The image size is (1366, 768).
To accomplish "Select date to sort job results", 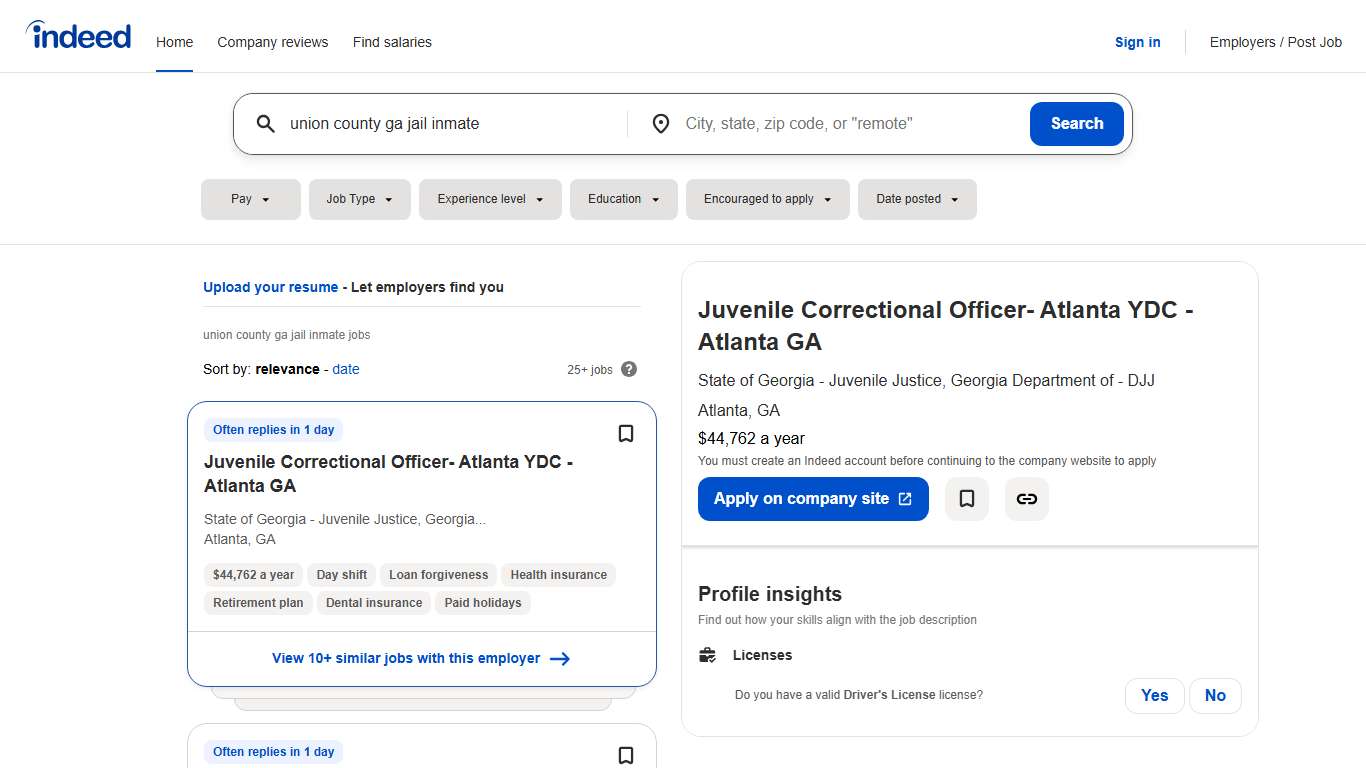I will 345,369.
